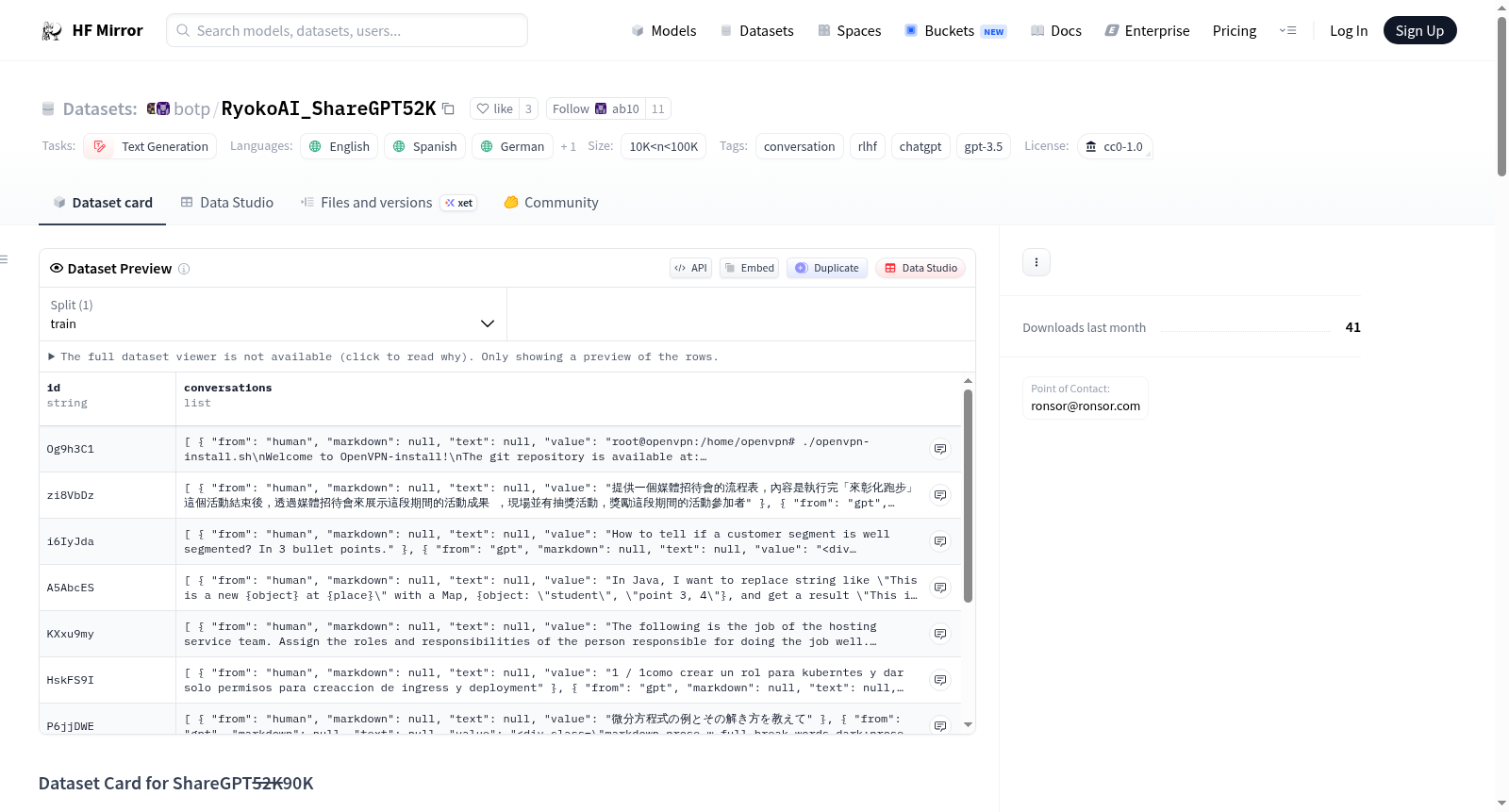Open the Community tab

click(x=551, y=203)
